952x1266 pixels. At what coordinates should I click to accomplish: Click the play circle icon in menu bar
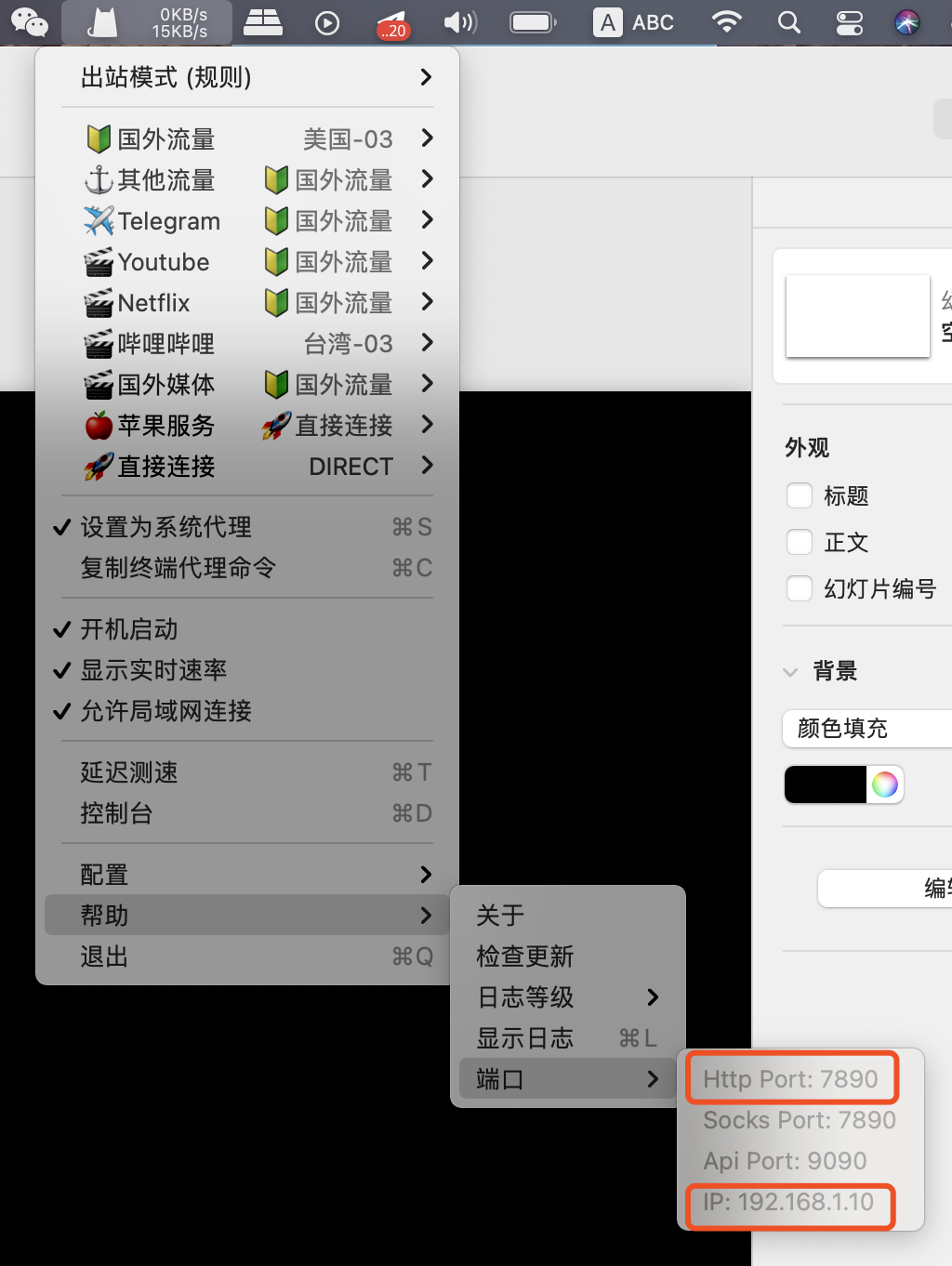point(327,22)
